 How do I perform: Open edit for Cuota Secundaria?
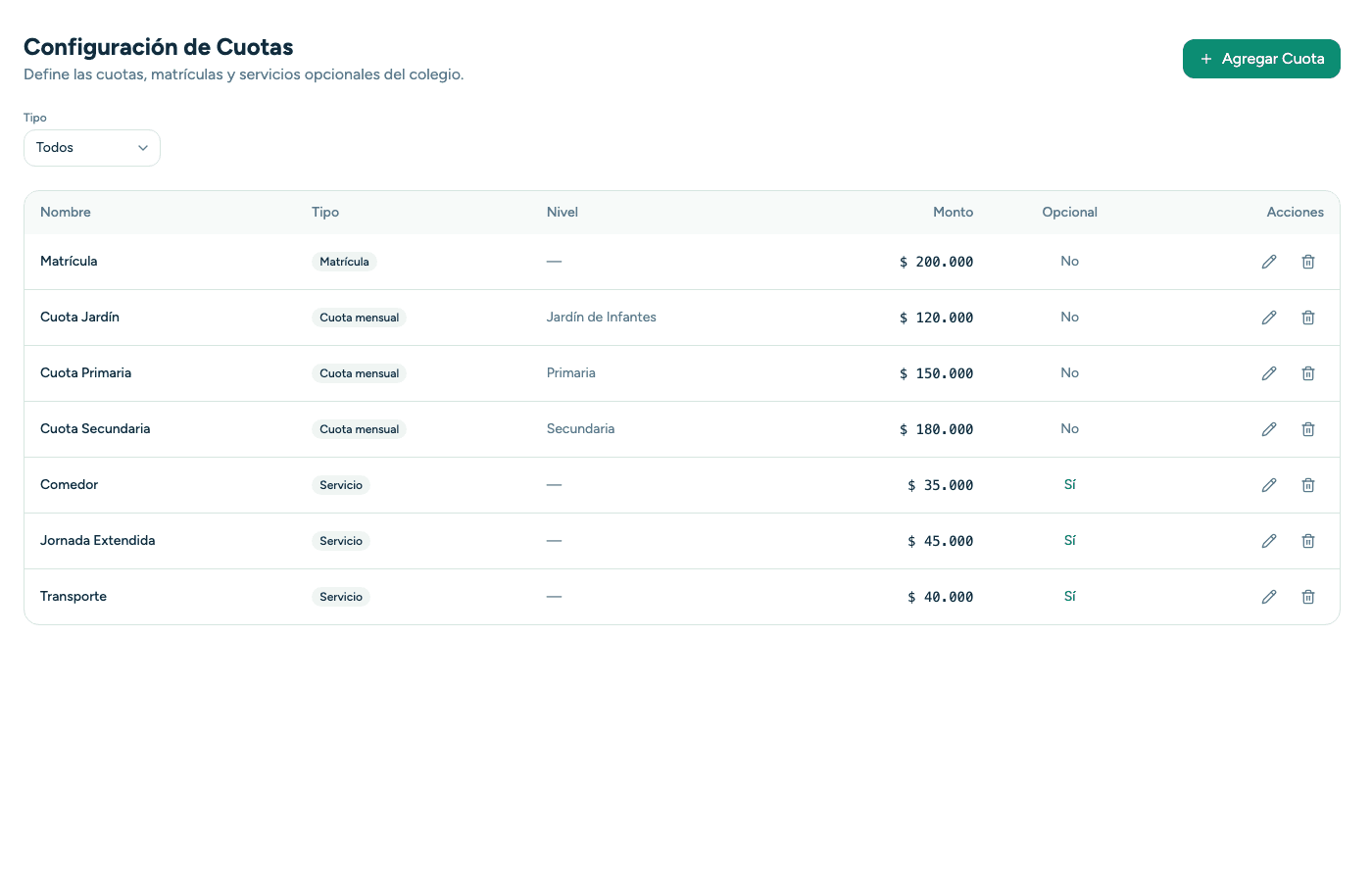click(1269, 429)
